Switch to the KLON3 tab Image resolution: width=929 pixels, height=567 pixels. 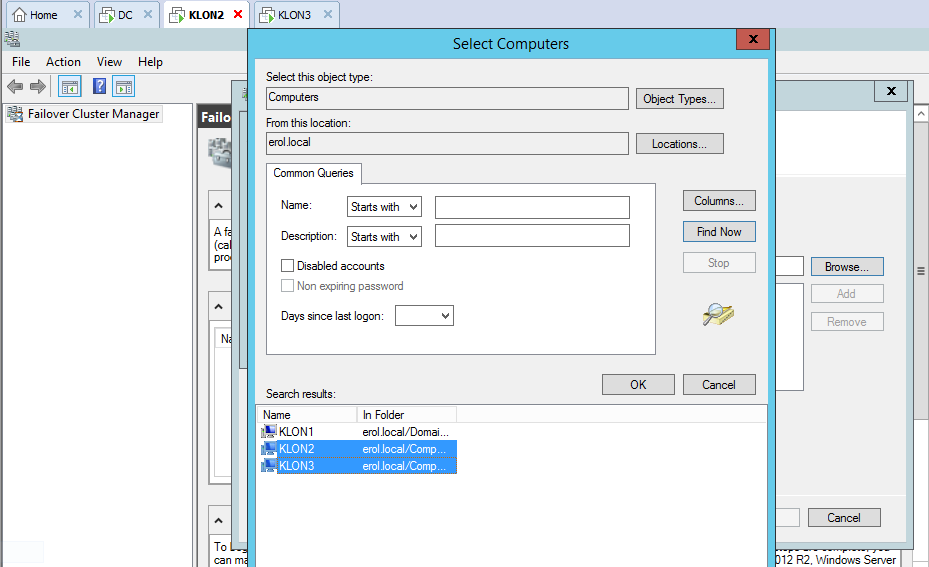[294, 15]
